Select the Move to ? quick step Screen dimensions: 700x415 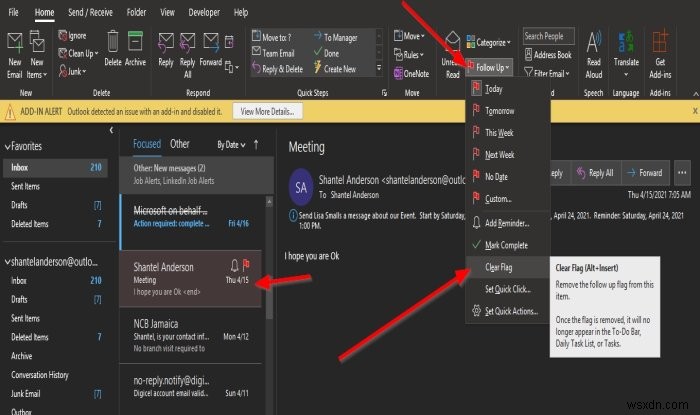[271, 37]
